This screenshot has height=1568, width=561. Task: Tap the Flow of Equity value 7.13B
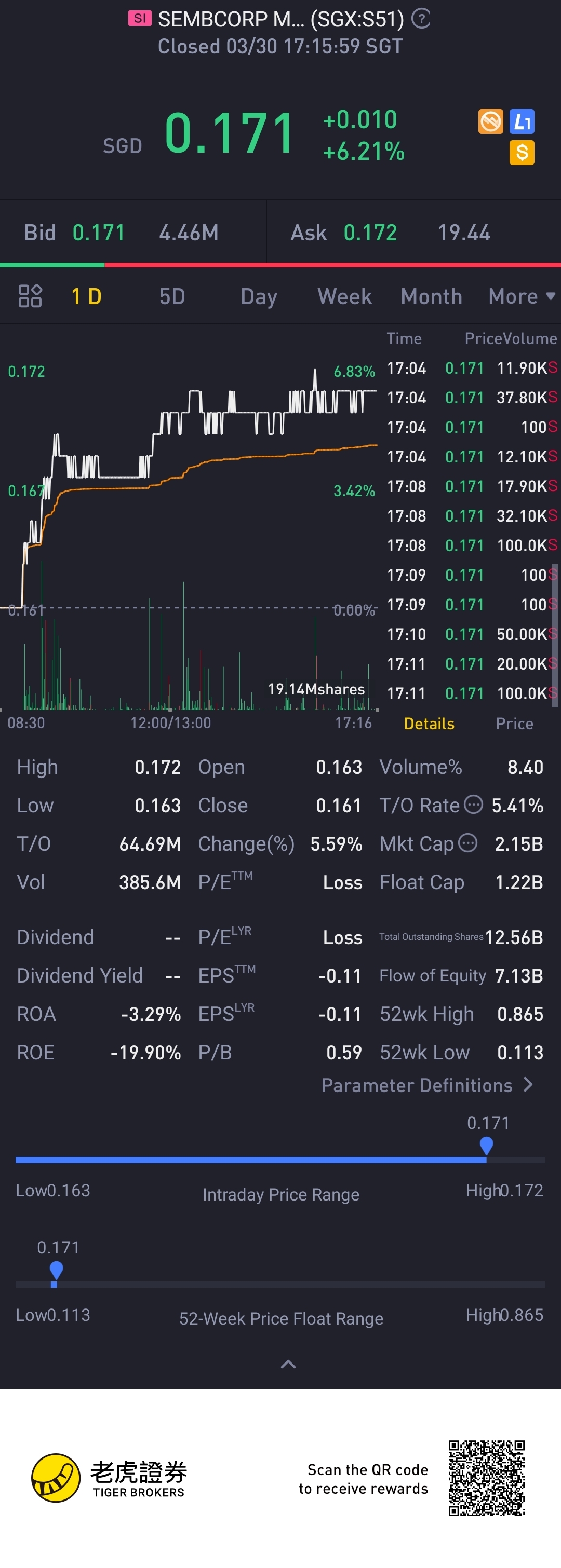point(519,975)
